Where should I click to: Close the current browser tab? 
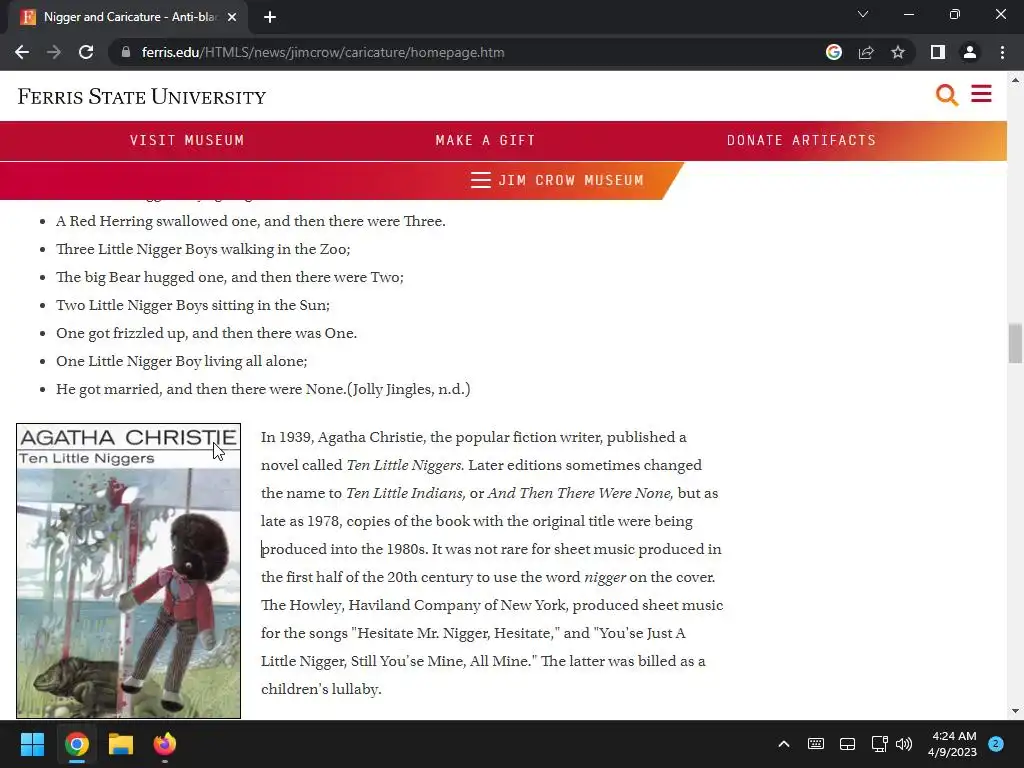(232, 17)
